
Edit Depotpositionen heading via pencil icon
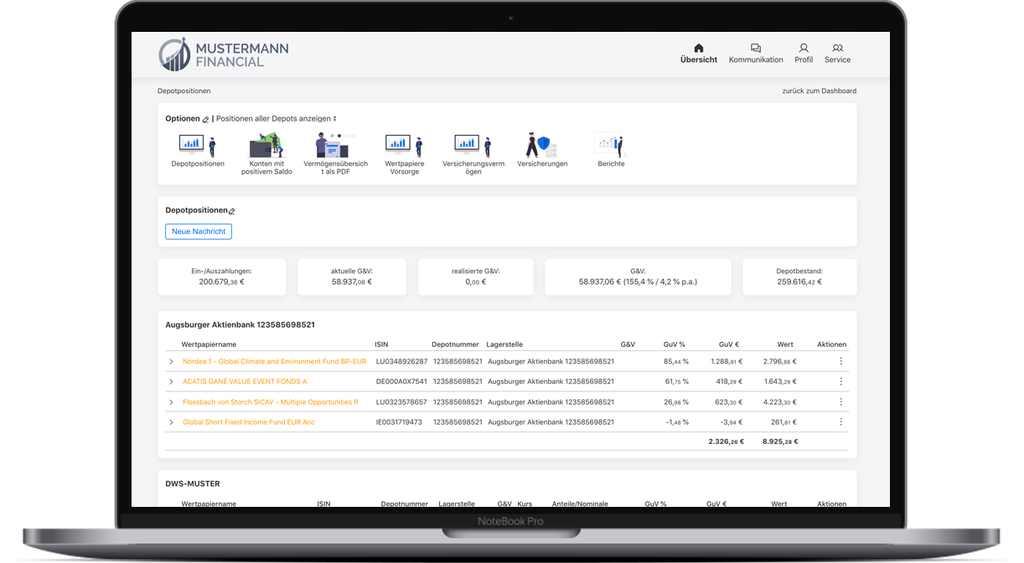click(x=232, y=211)
